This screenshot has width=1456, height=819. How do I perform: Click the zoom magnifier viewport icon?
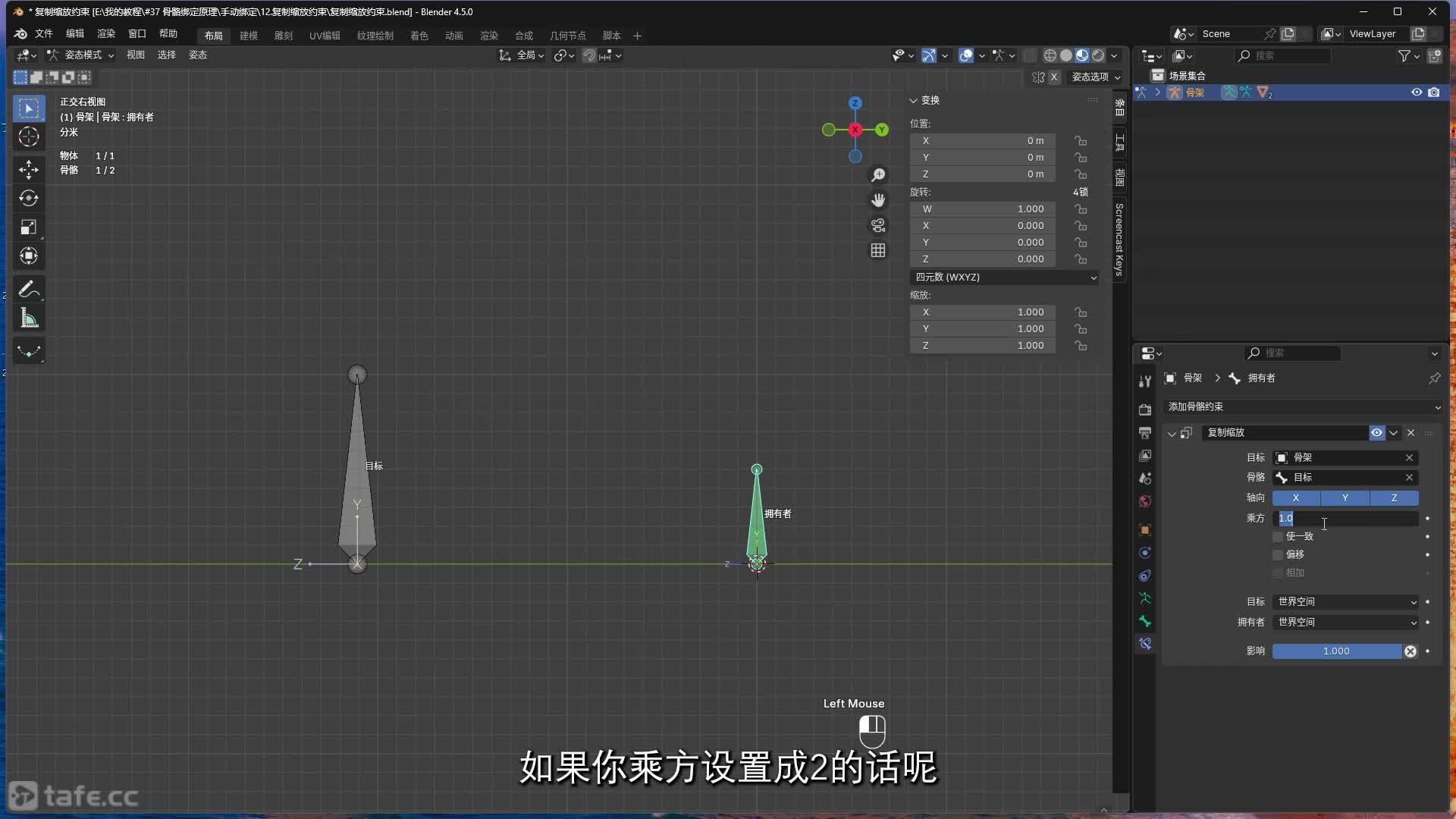tap(878, 175)
